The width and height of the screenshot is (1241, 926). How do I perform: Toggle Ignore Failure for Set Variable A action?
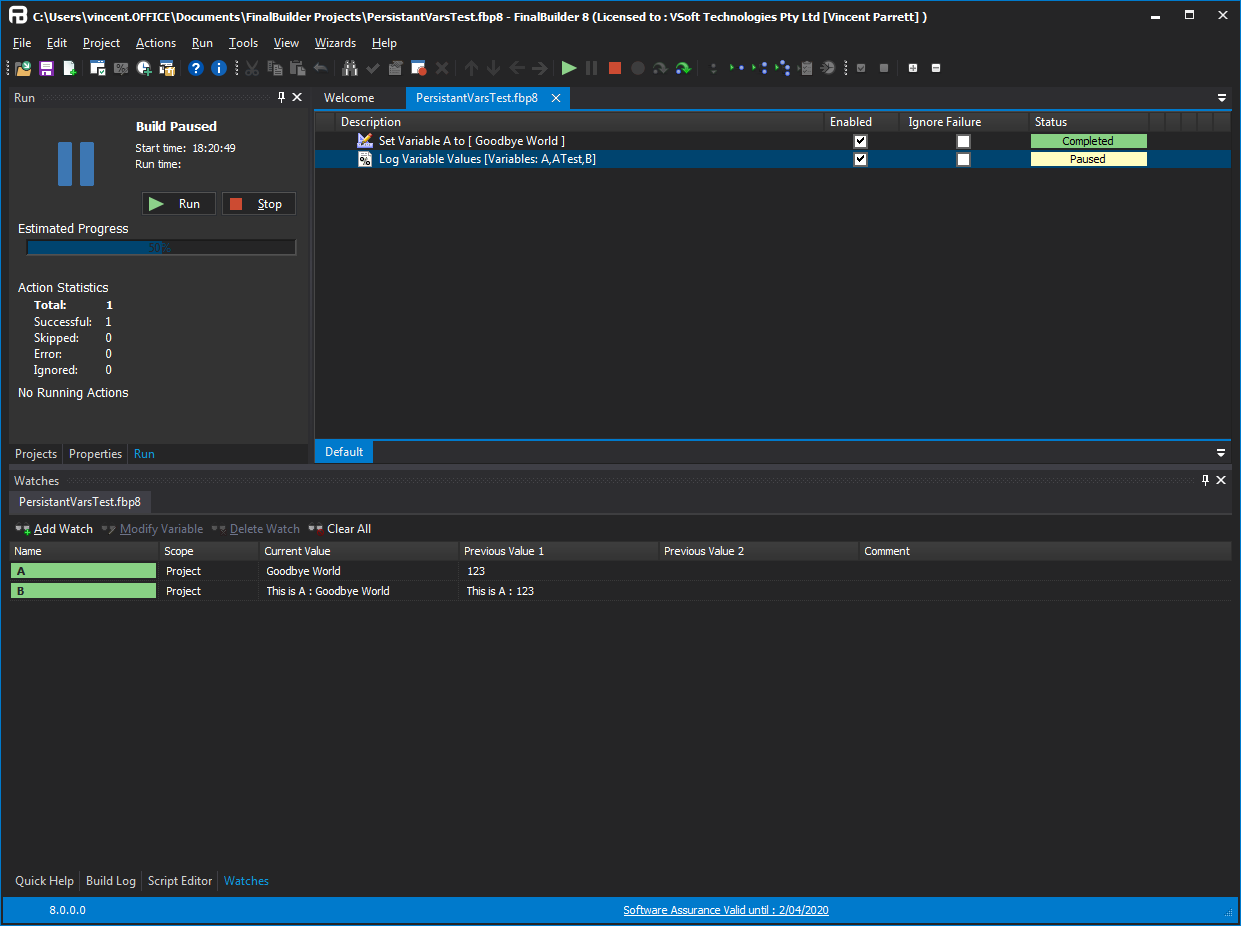(963, 141)
